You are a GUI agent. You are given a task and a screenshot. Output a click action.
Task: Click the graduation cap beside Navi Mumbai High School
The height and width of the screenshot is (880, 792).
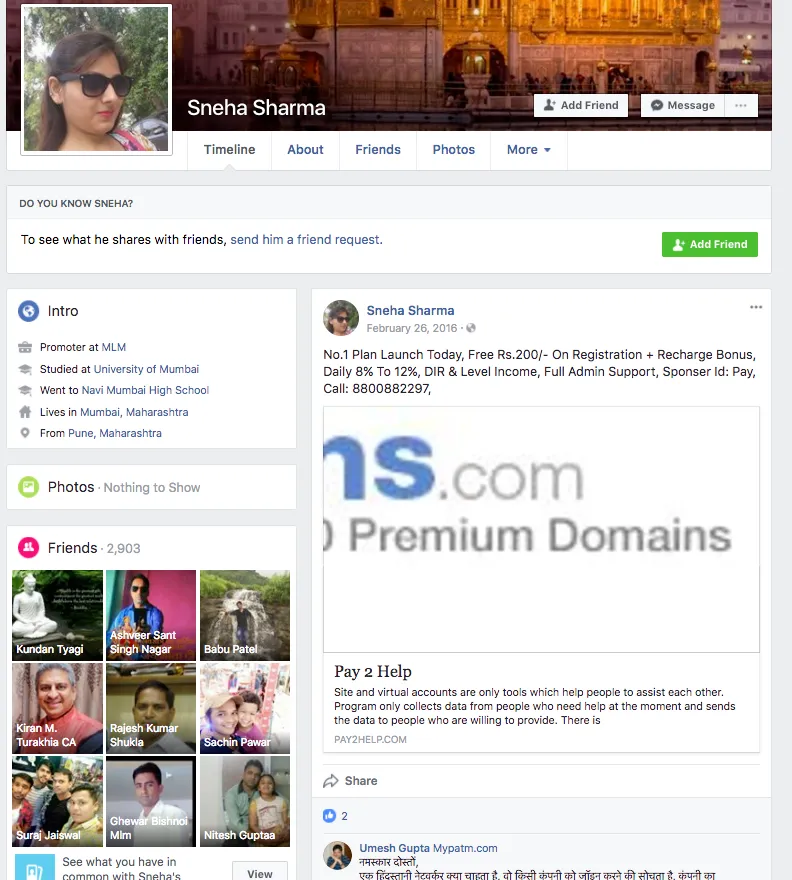[25, 390]
